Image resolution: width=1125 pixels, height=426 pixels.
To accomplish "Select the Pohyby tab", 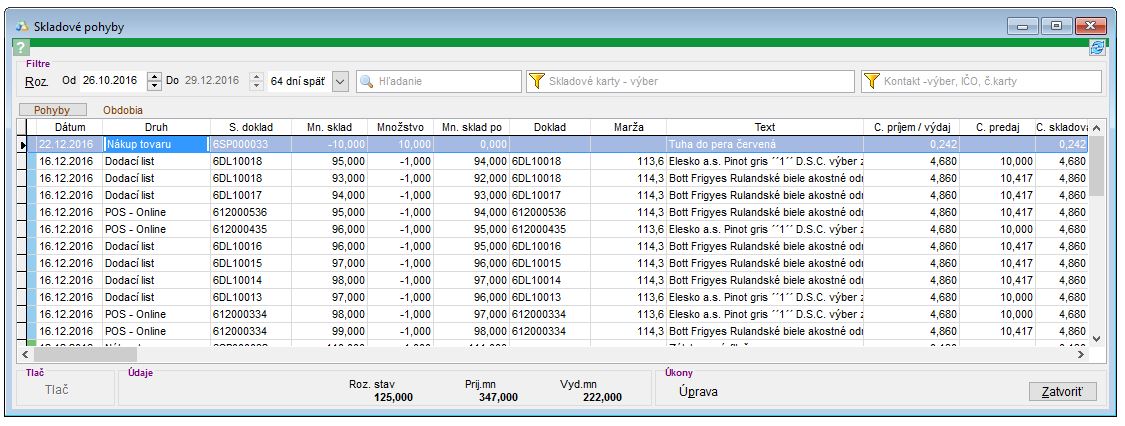I will point(53,110).
